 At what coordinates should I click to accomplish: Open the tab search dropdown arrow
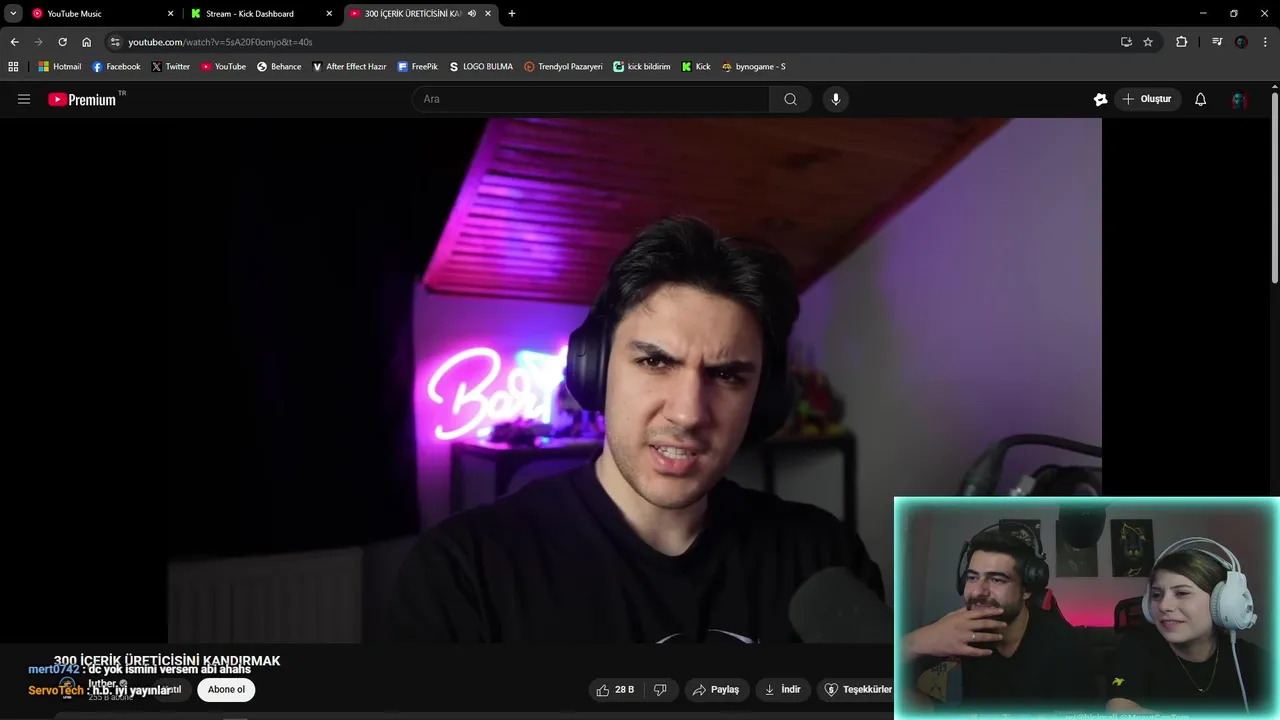13,13
